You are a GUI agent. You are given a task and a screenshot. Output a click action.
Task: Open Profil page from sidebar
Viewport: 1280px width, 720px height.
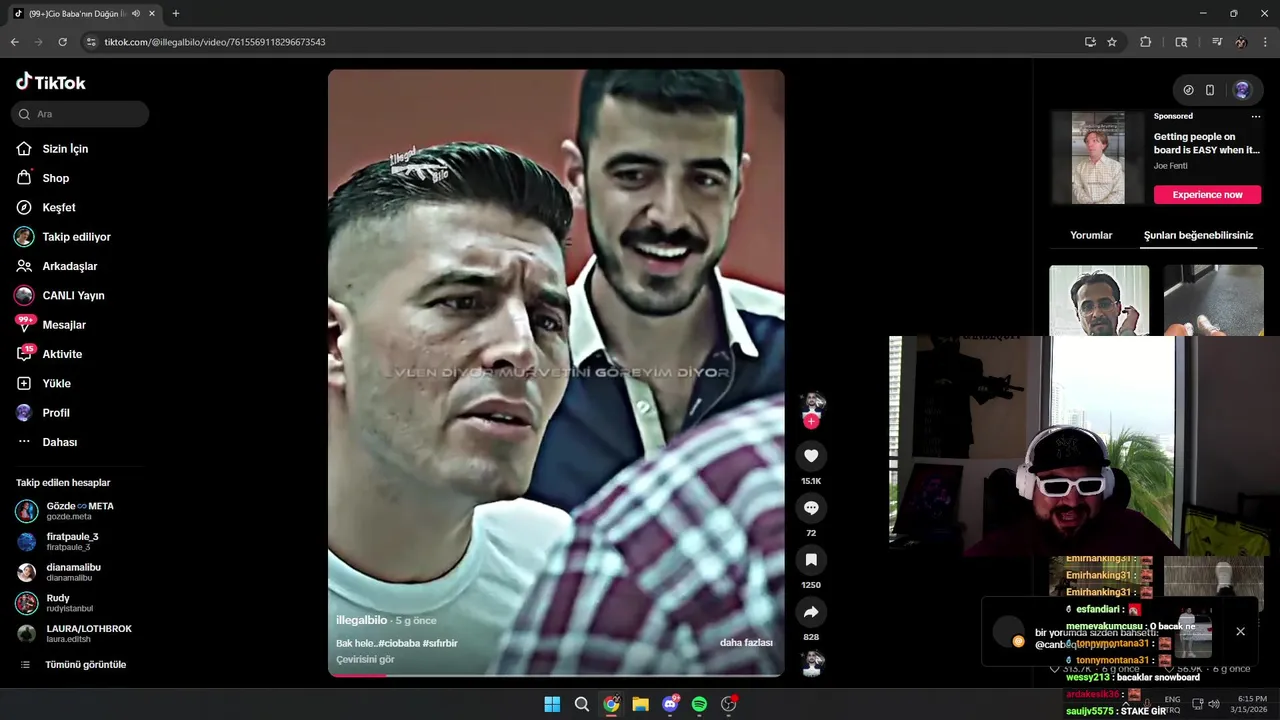[55, 413]
